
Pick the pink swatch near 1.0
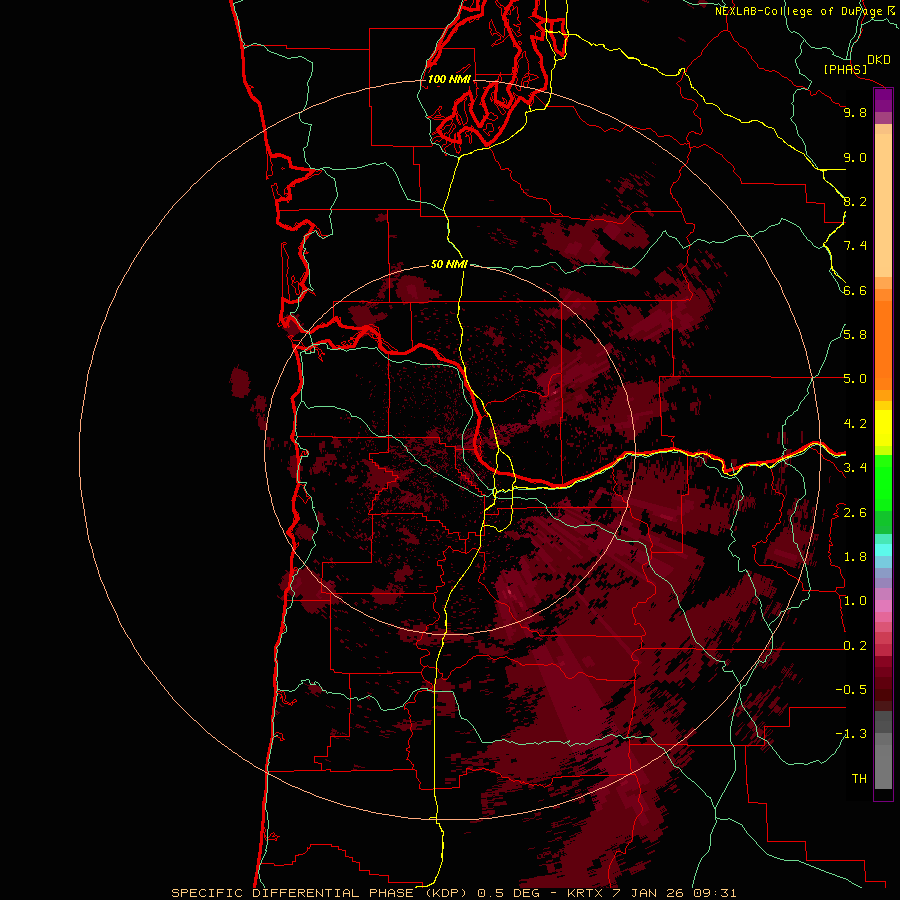[x=883, y=606]
